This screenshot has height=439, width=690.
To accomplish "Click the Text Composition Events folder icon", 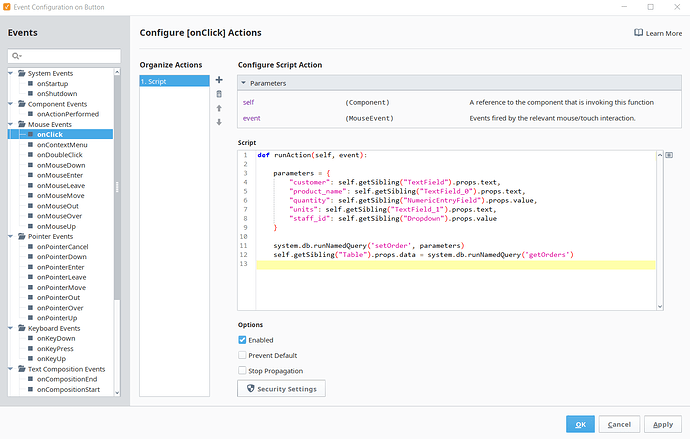I will (x=22, y=369).
